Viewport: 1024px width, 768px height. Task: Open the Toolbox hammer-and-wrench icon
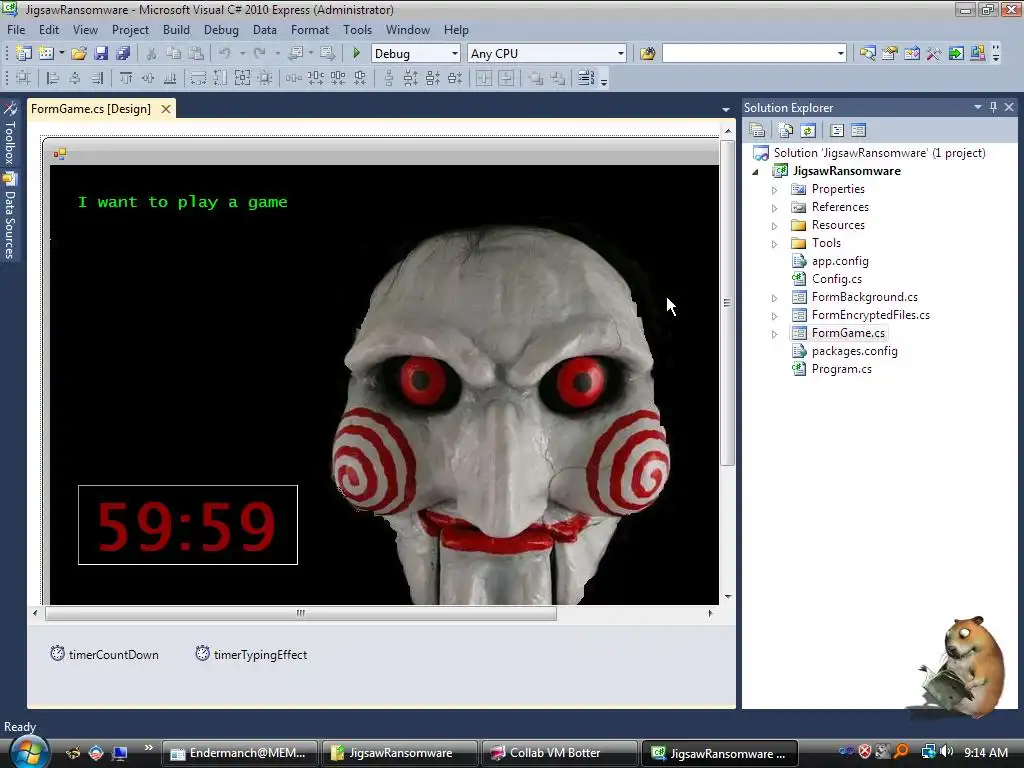point(934,54)
